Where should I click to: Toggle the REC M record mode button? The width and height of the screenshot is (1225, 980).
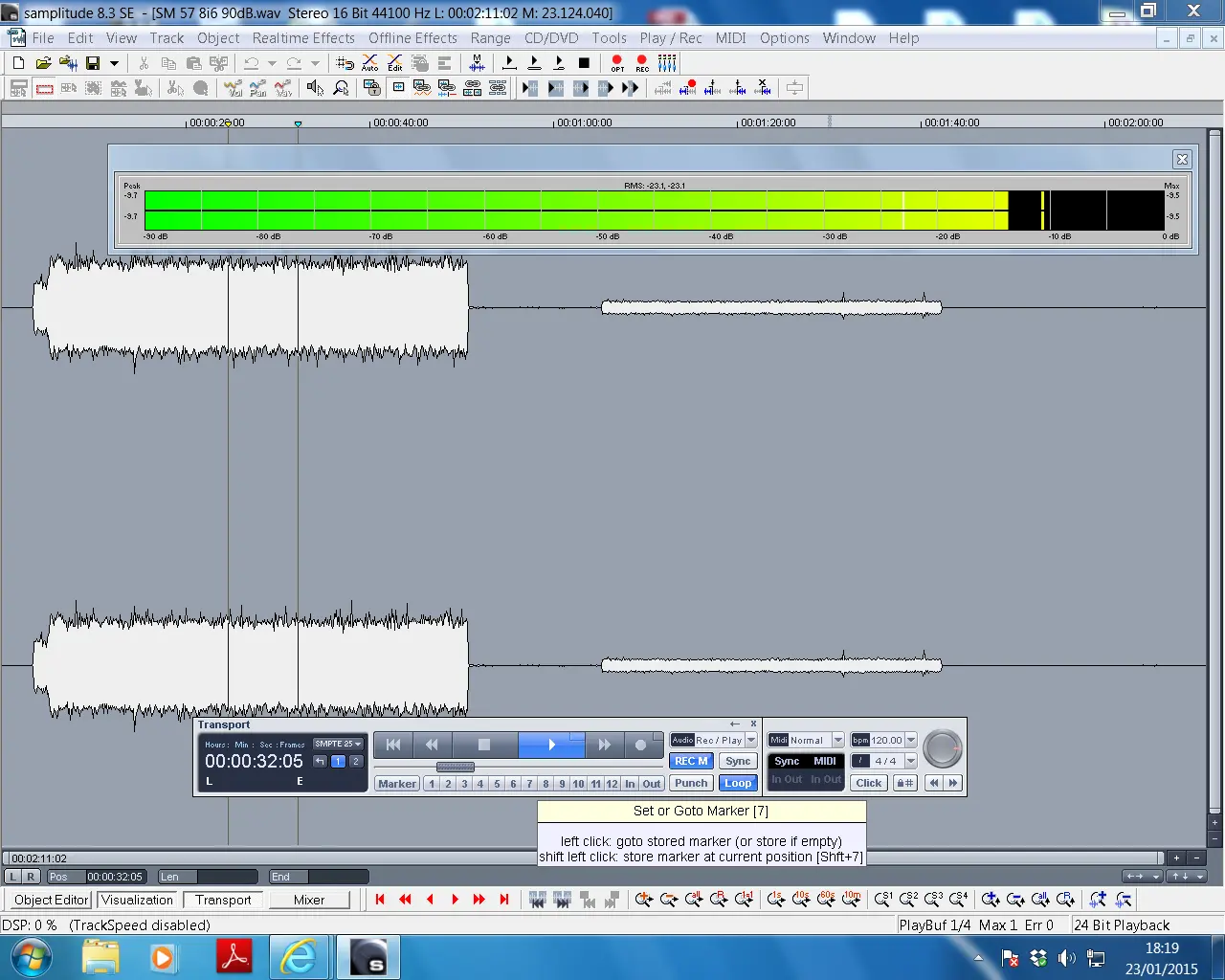click(691, 762)
